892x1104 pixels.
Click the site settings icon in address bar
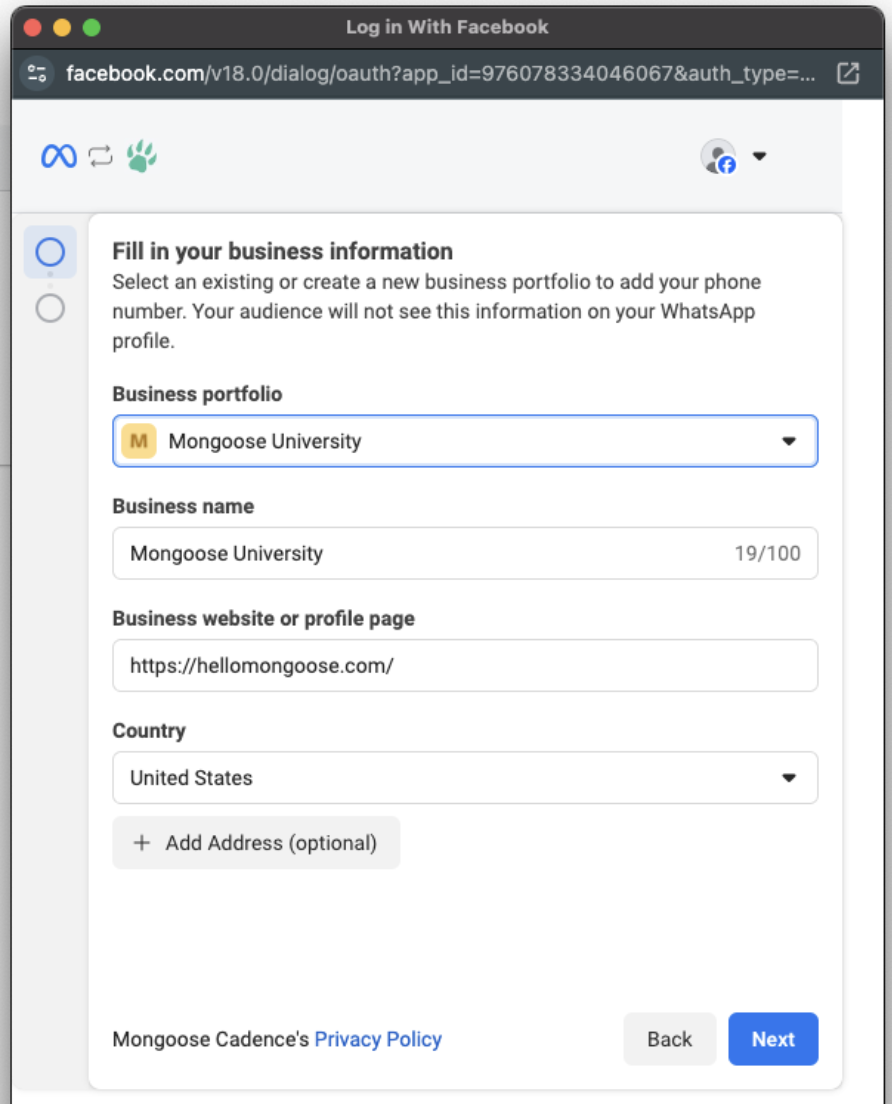point(38,73)
